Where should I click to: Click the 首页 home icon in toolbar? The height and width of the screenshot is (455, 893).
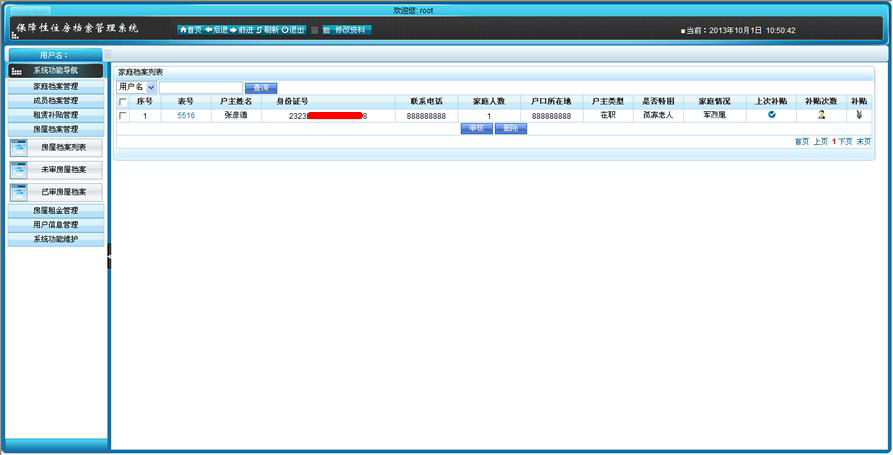(x=190, y=30)
